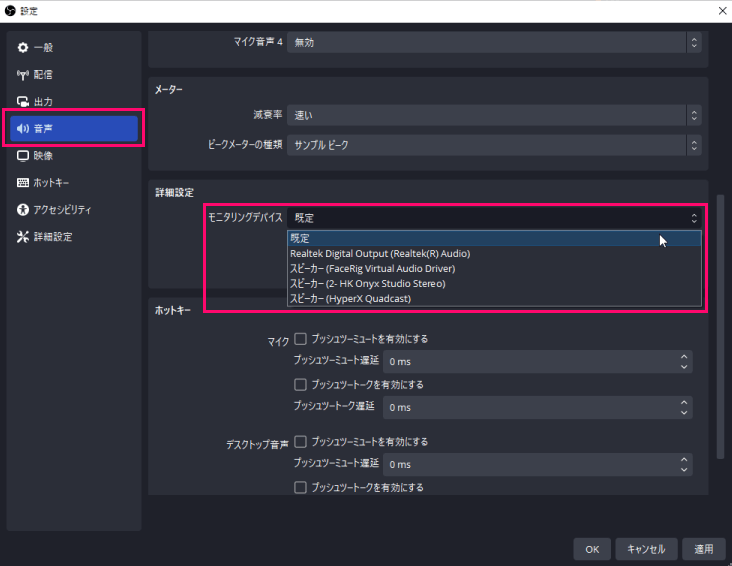
Task: Click the マイク プッシュツートーク遅延 field
Action: [x=538, y=408]
